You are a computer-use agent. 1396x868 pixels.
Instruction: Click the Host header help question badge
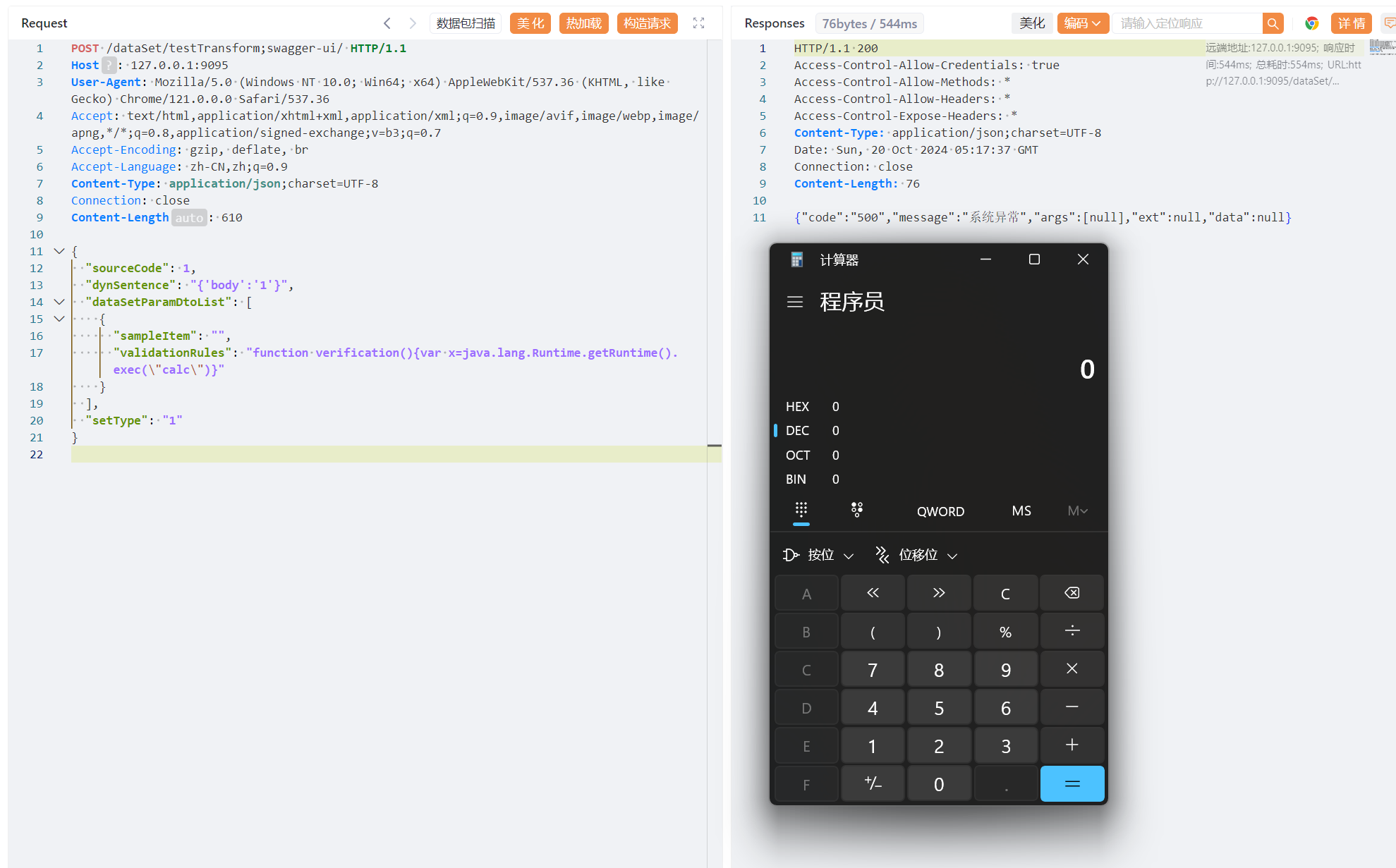click(x=109, y=65)
